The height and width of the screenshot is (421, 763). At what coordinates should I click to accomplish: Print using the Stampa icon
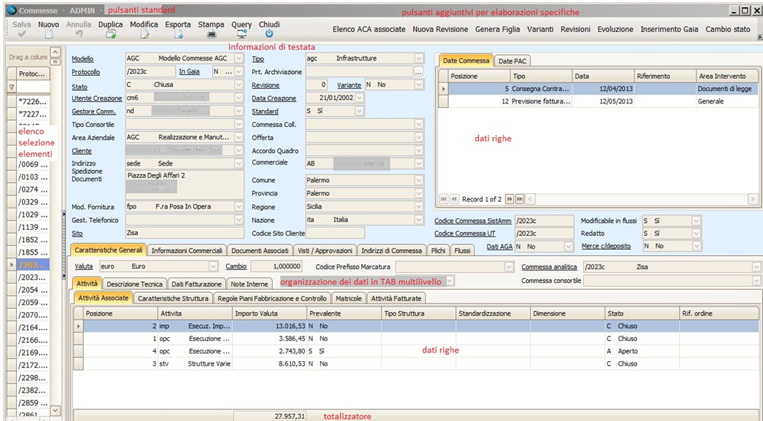pos(210,34)
